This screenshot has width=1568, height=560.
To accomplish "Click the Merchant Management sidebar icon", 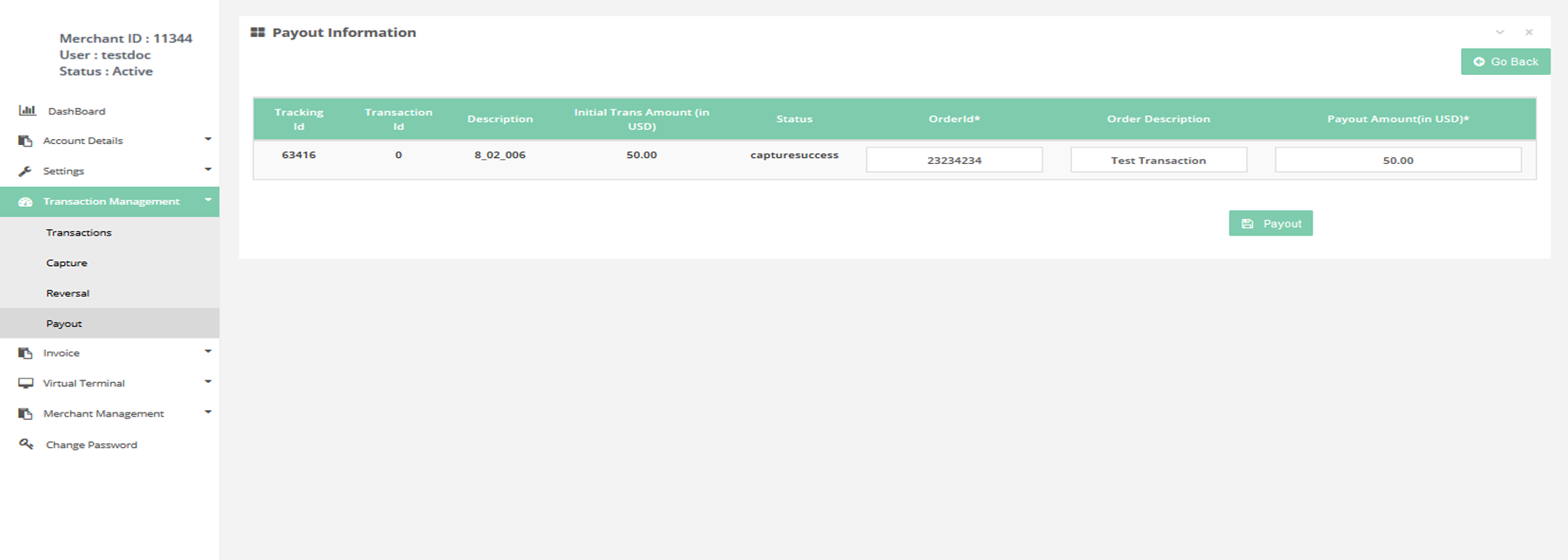I will pyautogui.click(x=26, y=413).
